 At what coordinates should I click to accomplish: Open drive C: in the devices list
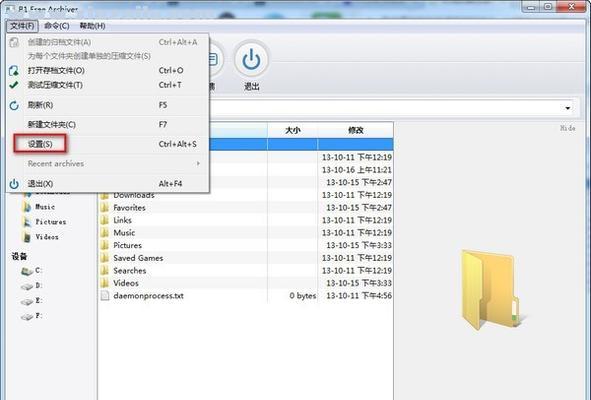click(x=38, y=270)
